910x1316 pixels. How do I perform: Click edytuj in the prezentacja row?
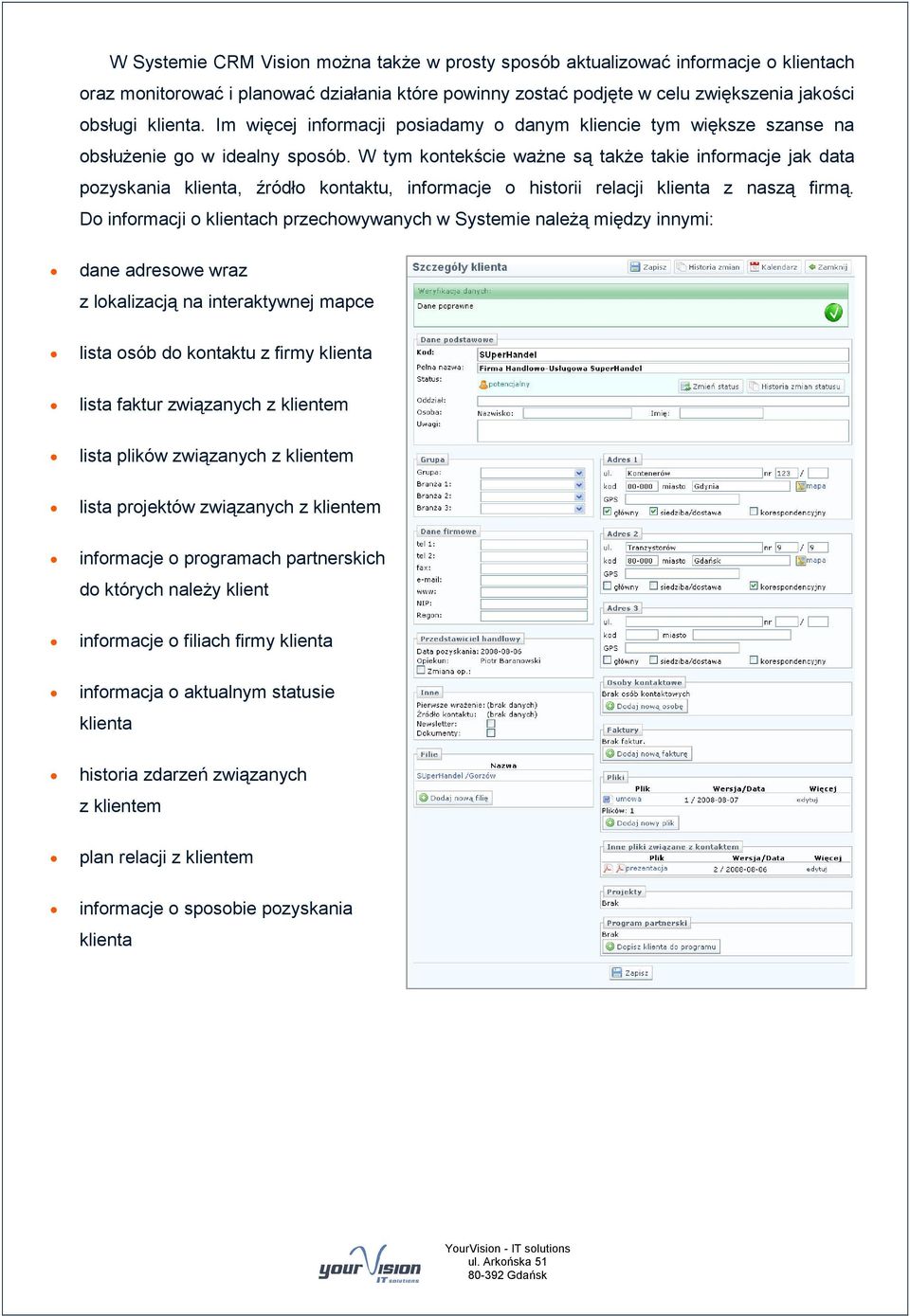[x=816, y=869]
